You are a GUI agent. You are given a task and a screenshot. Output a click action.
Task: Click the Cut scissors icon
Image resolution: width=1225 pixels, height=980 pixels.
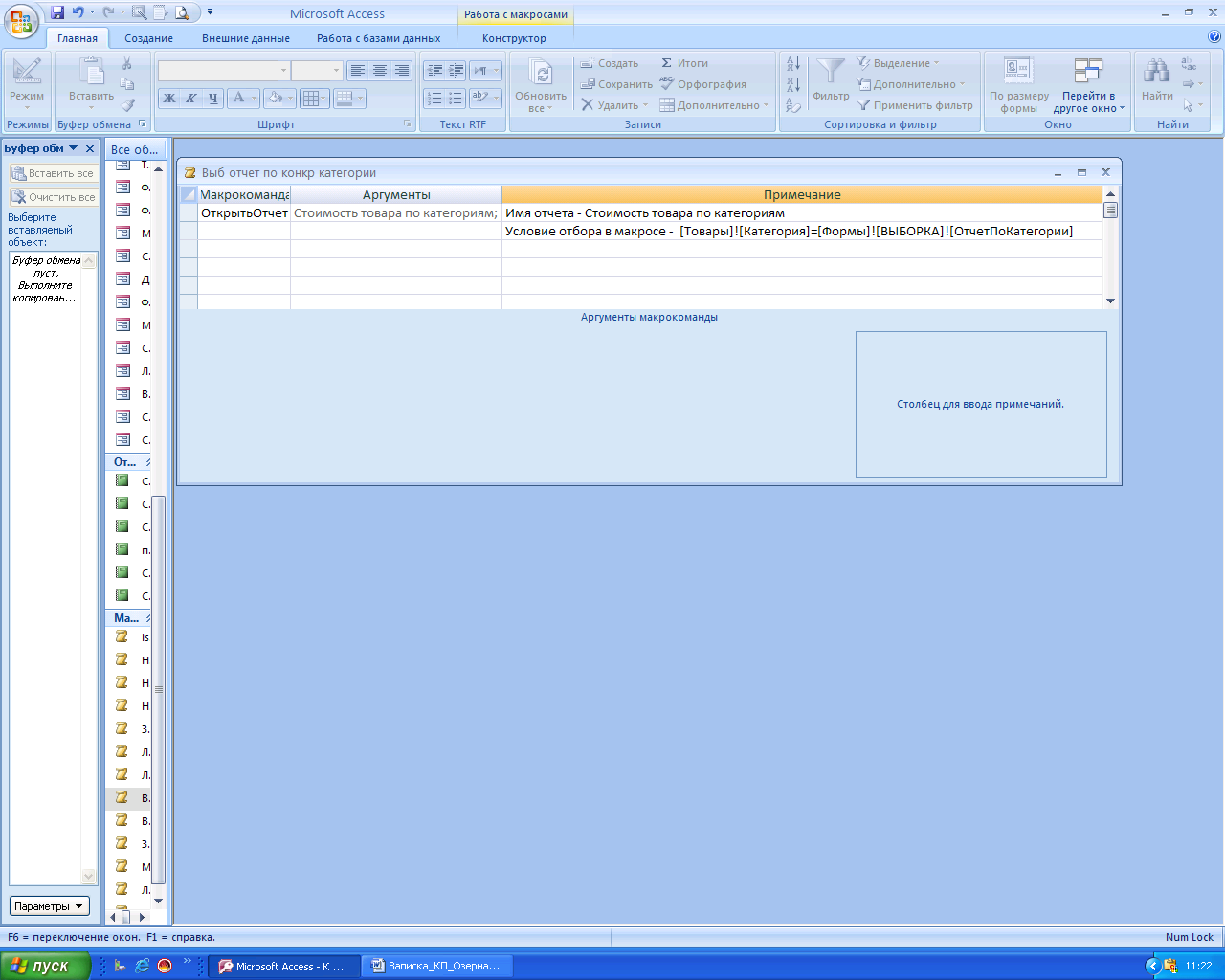pos(127,63)
